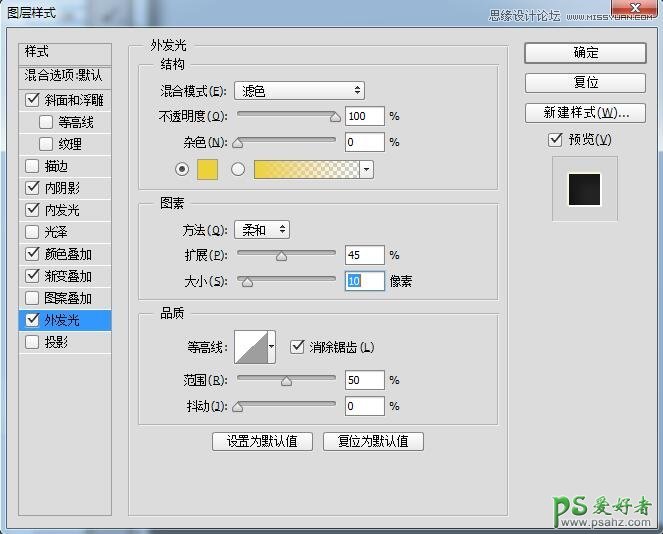Viewport: 663px width, 534px height.
Task: Expand the gradient picker dropdown arrow
Action: [367, 169]
